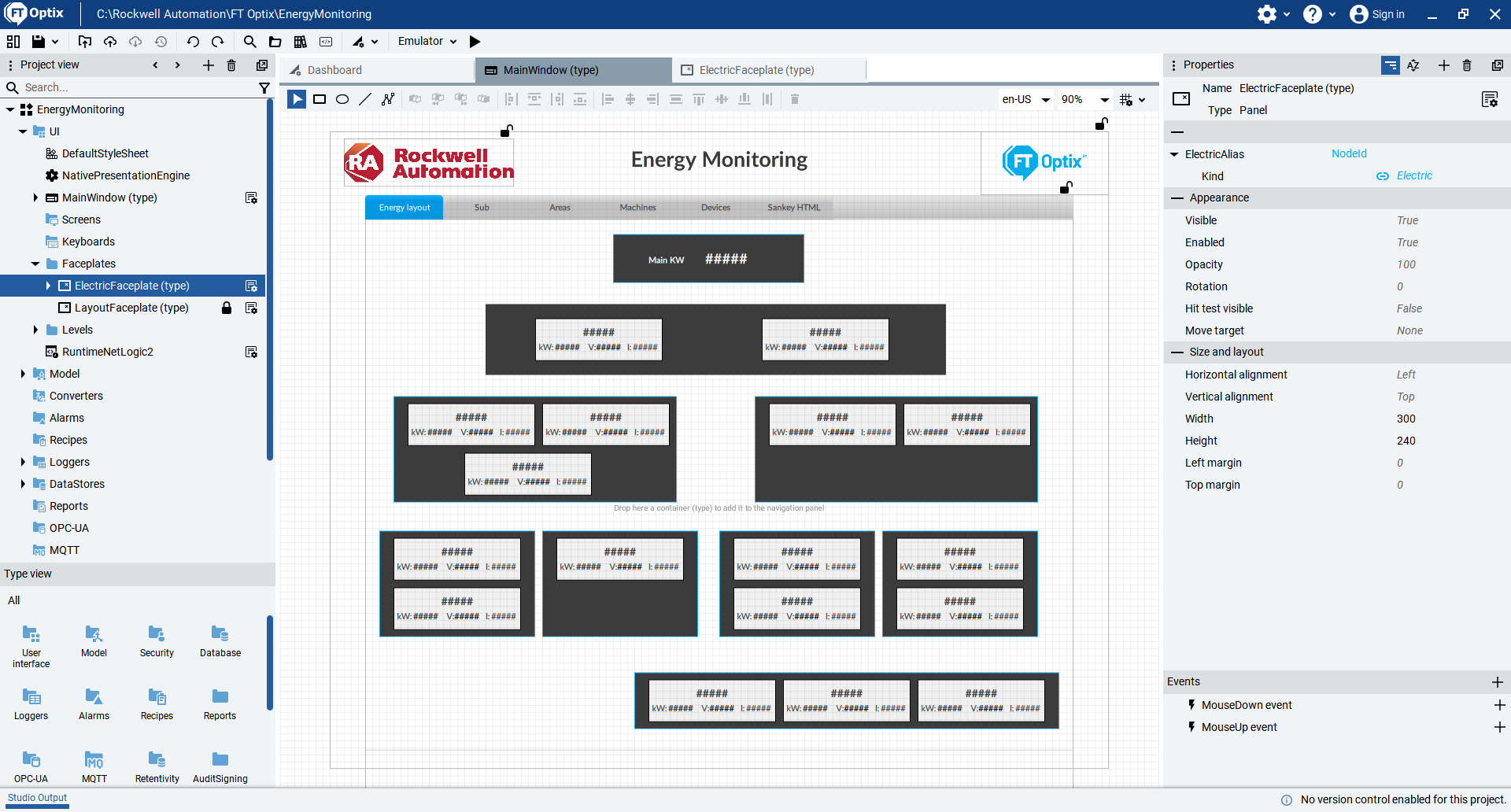Screen dimensions: 1511x812
Task: Click the filter funnel in Project view
Action: pos(264,88)
